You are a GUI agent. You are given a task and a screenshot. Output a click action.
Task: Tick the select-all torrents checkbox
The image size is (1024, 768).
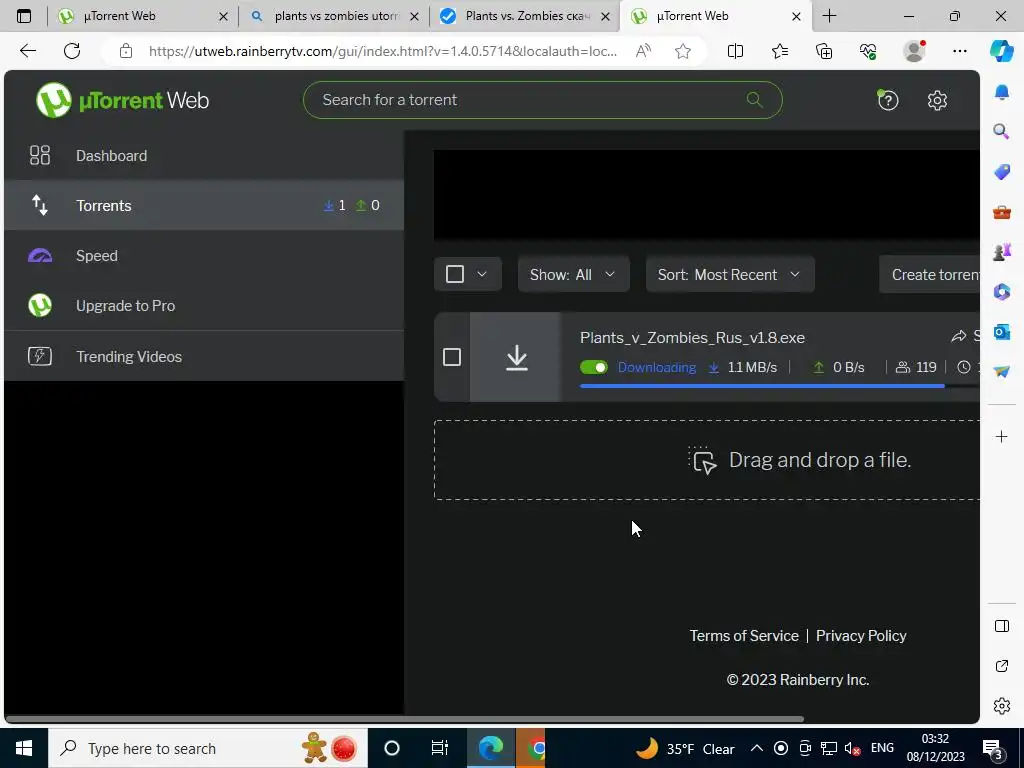pos(455,274)
